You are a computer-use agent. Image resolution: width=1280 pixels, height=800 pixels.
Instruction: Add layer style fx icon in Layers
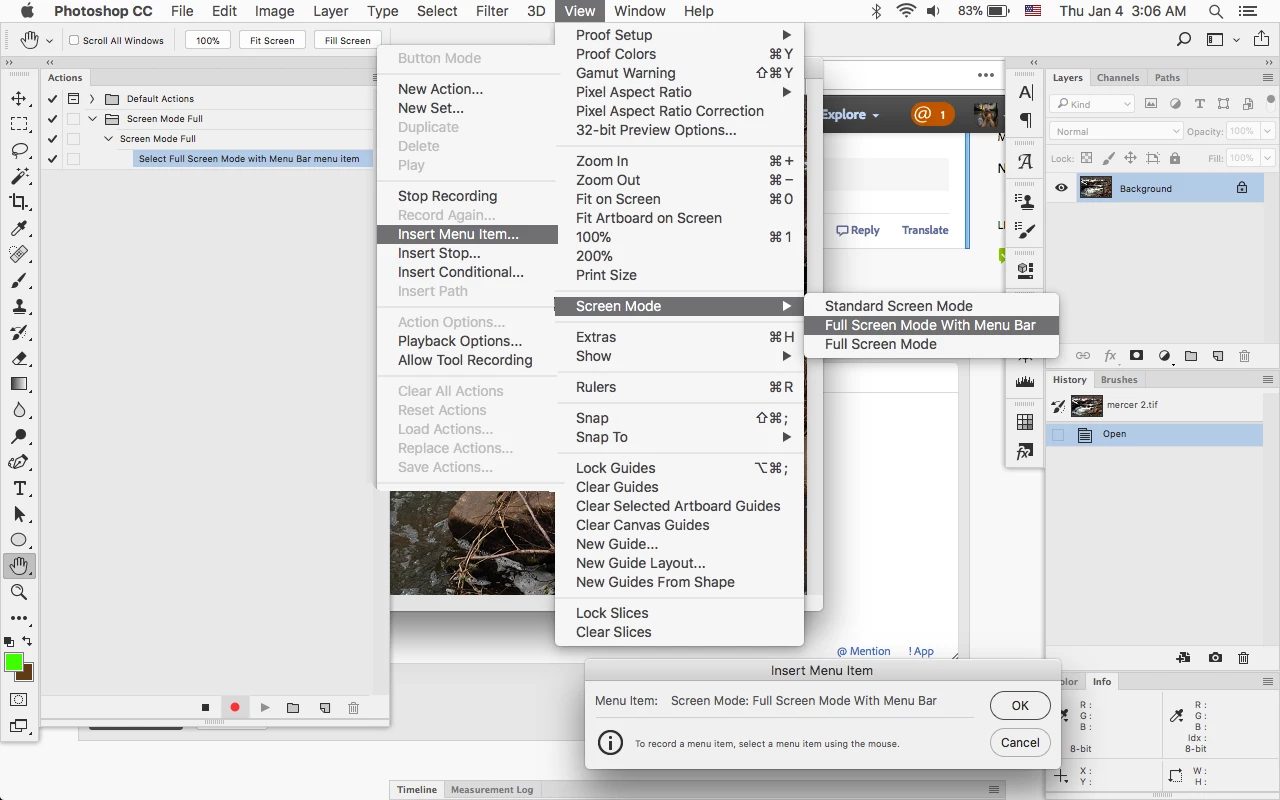[x=1110, y=355]
